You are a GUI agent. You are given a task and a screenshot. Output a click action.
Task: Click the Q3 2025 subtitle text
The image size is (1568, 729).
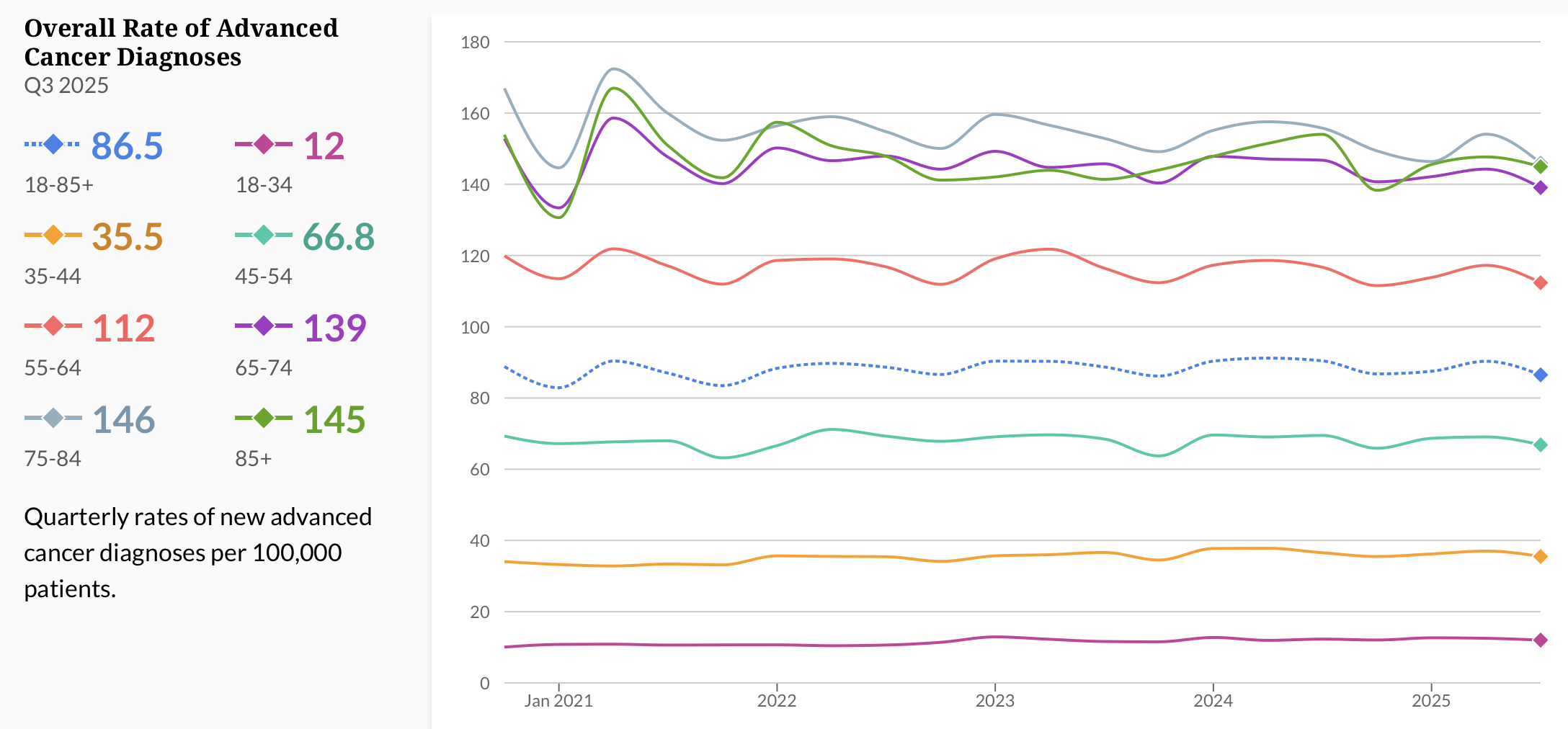[x=66, y=86]
